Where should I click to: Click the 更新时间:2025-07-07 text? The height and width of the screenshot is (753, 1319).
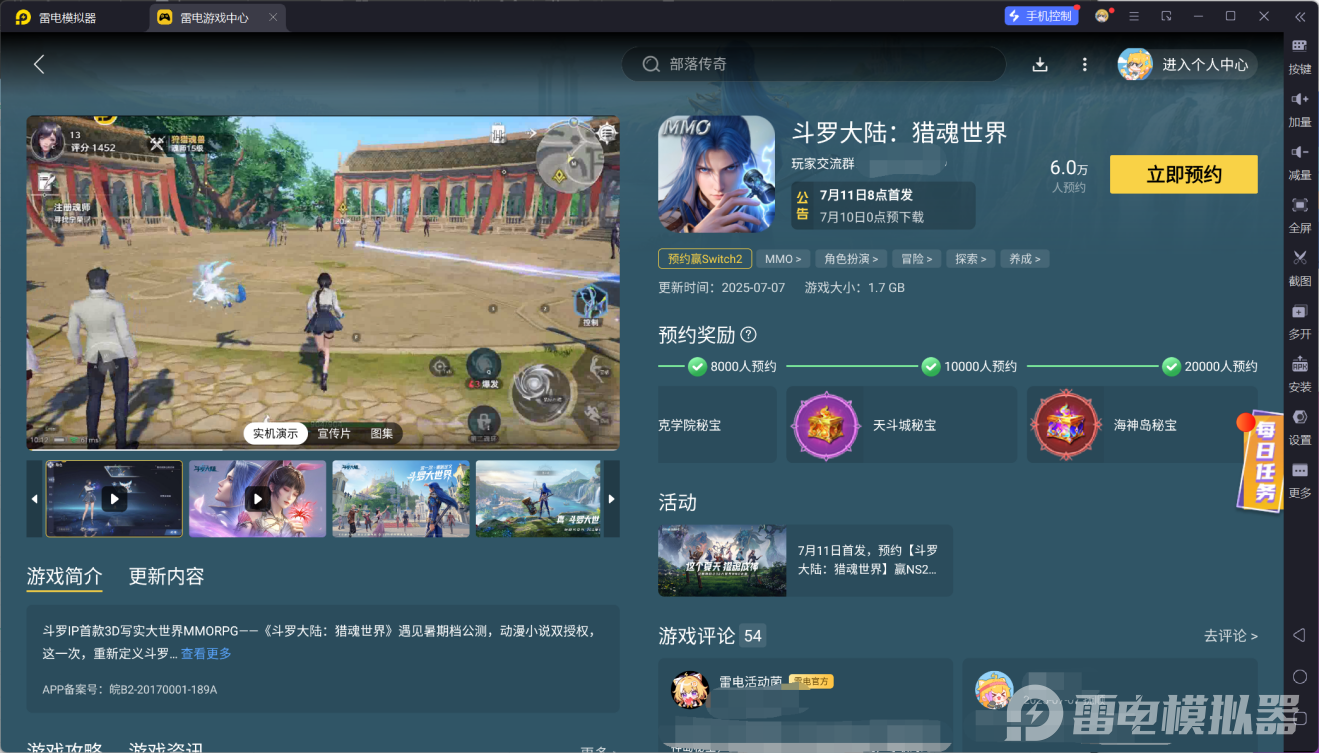722,288
